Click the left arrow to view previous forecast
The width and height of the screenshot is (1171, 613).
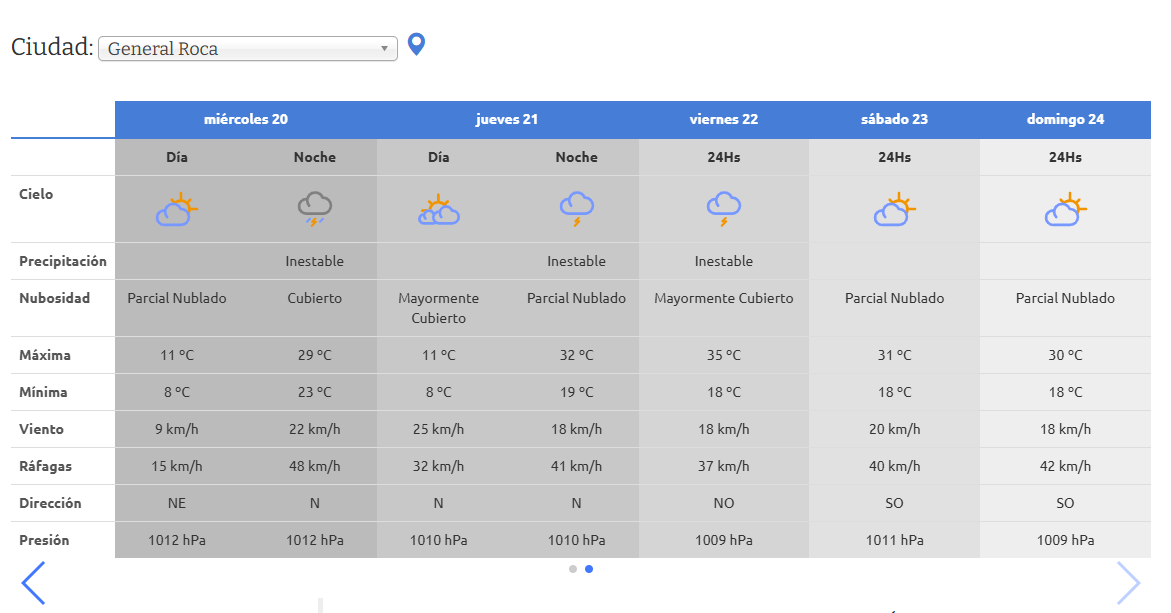(x=33, y=583)
